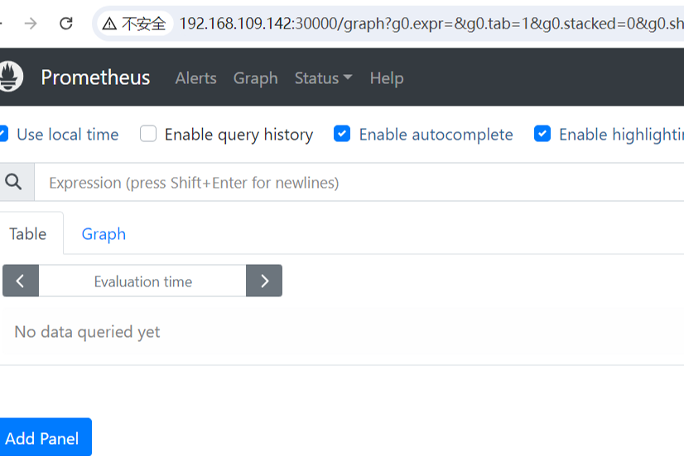Image resolution: width=684 pixels, height=456 pixels.
Task: Click the Prometheus flame logo icon
Action: click(x=11, y=77)
